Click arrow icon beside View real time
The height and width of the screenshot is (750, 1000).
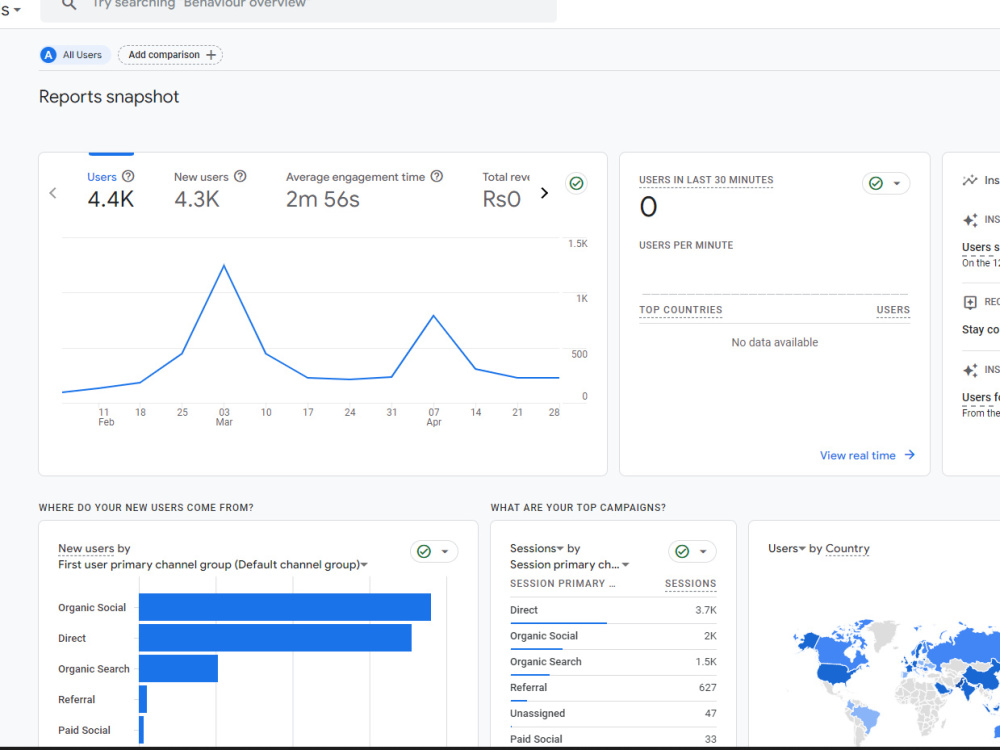coord(910,455)
